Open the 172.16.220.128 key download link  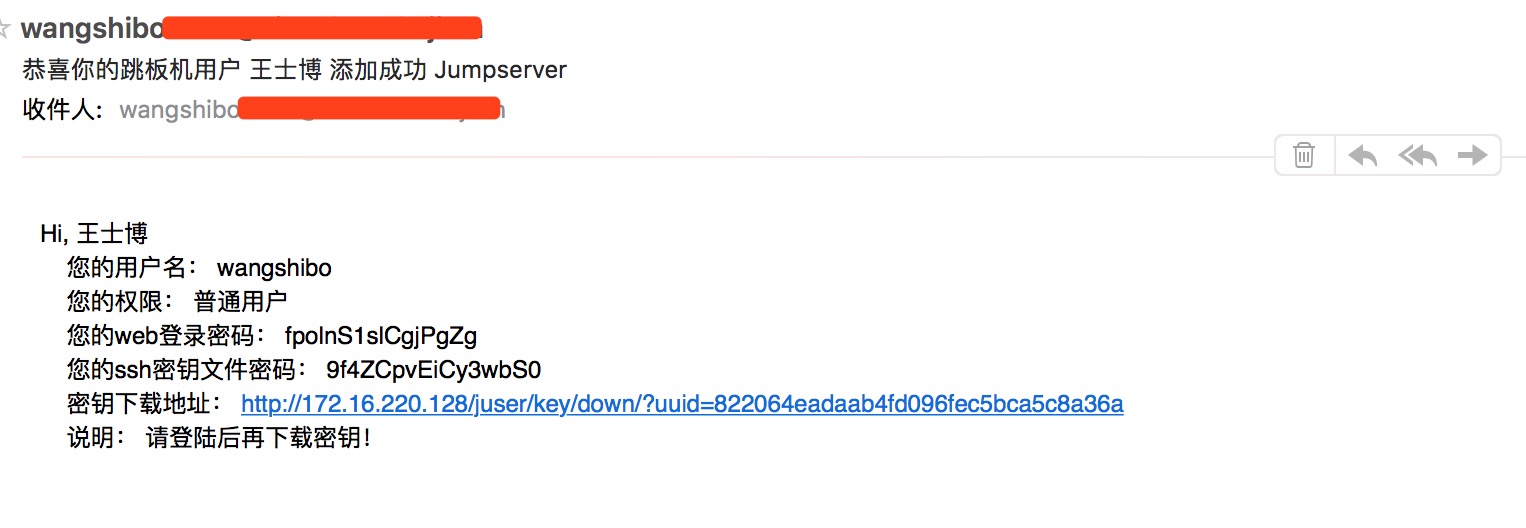click(682, 404)
